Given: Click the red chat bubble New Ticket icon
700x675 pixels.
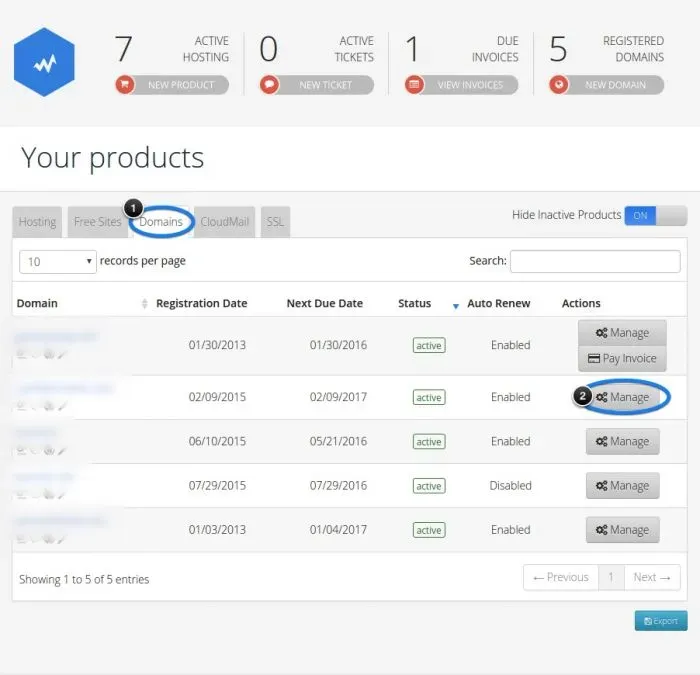Looking at the screenshot, I should click(269, 84).
